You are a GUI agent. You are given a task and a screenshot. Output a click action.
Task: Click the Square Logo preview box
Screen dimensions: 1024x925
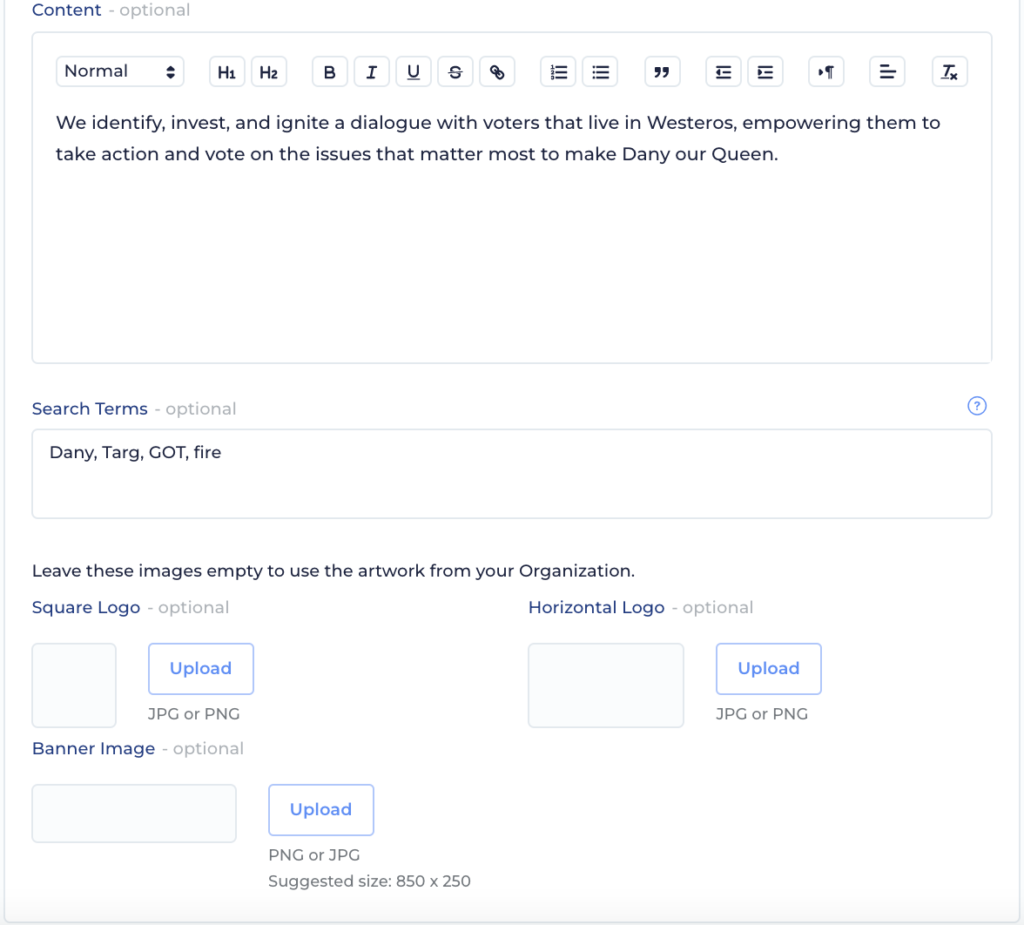pyautogui.click(x=74, y=685)
